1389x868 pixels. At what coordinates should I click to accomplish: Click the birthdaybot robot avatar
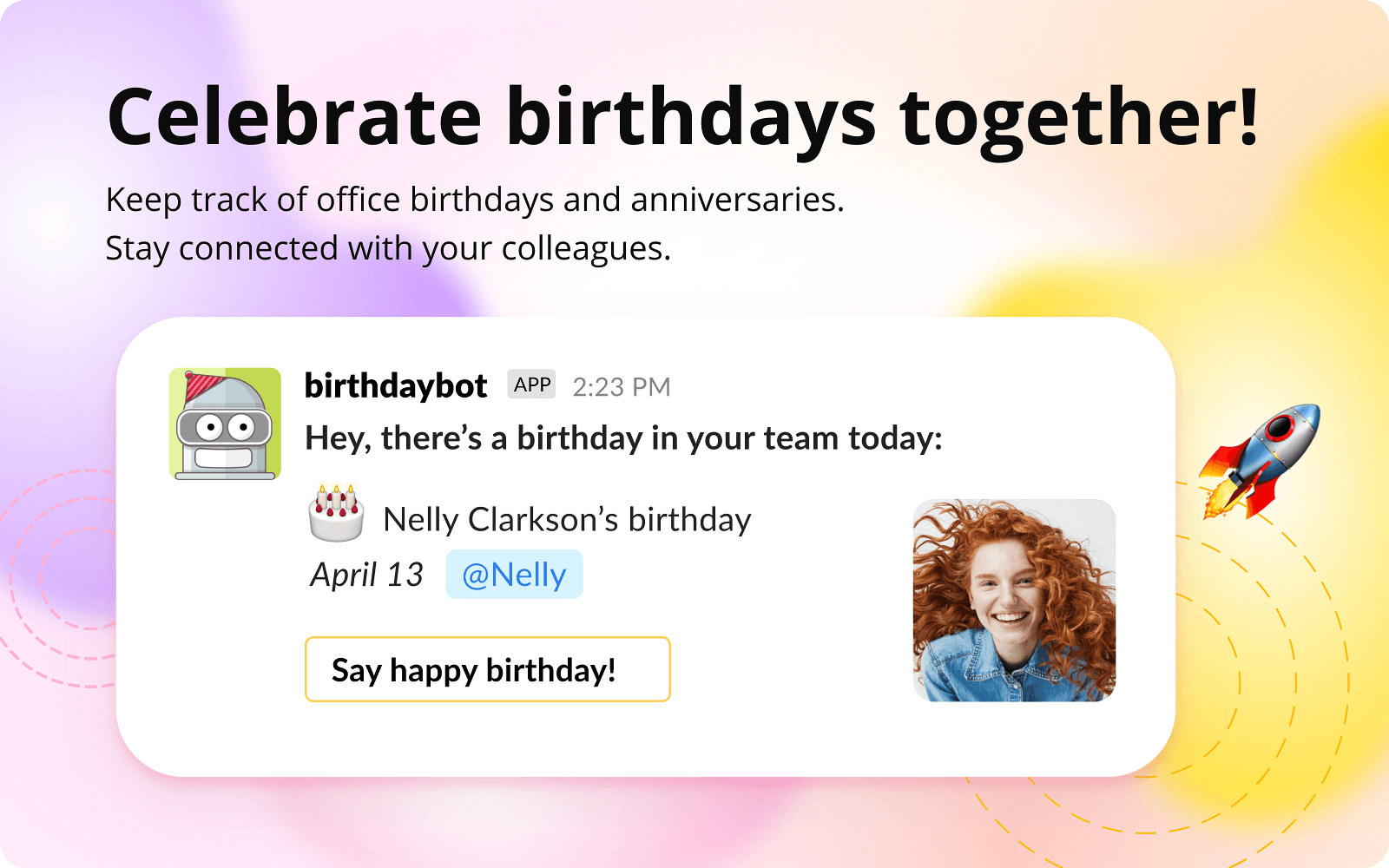point(225,424)
